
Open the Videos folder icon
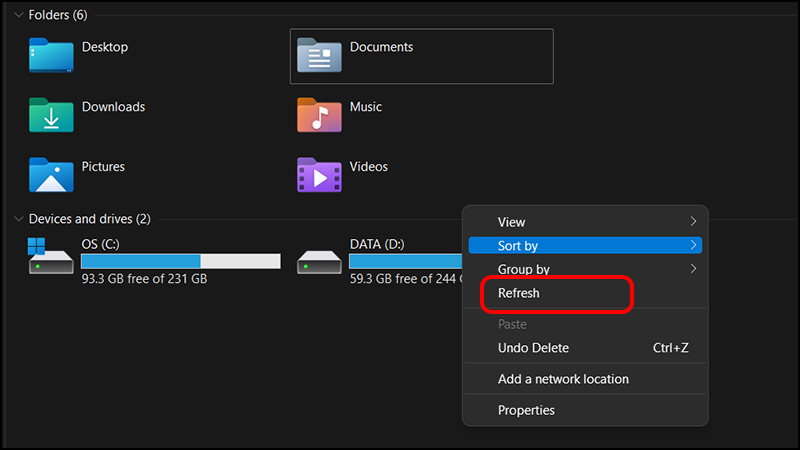[x=319, y=174]
